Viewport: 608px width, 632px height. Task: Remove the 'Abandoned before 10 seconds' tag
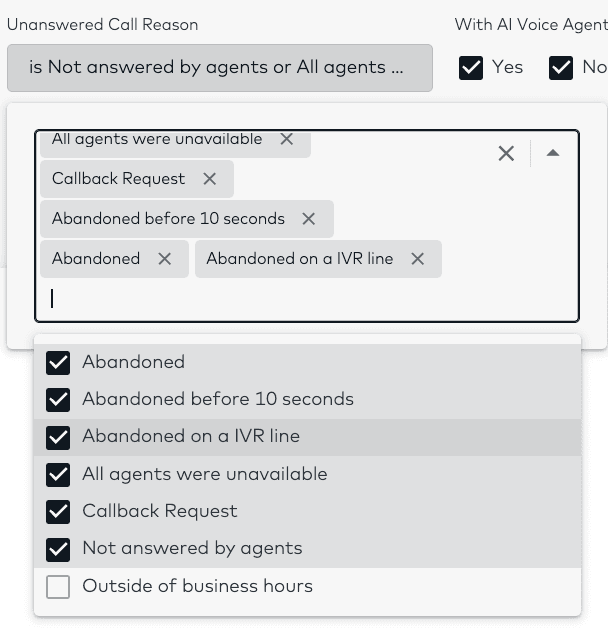pos(309,219)
